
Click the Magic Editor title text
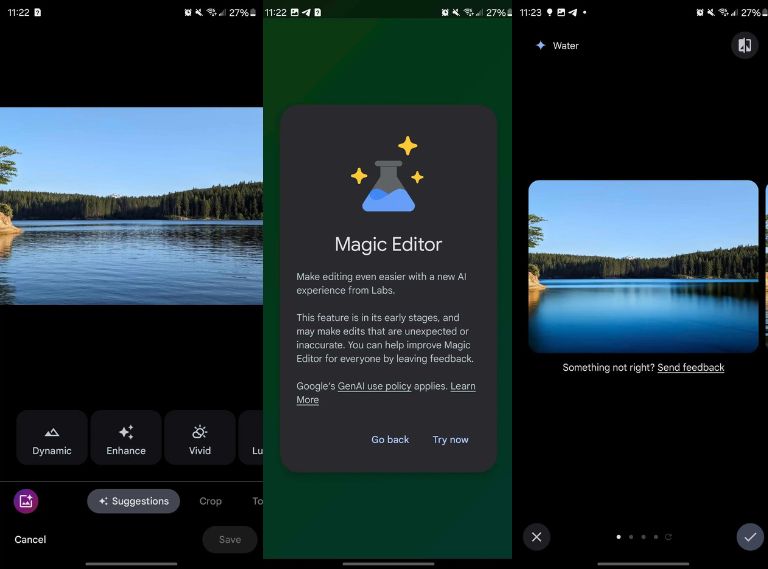click(388, 244)
